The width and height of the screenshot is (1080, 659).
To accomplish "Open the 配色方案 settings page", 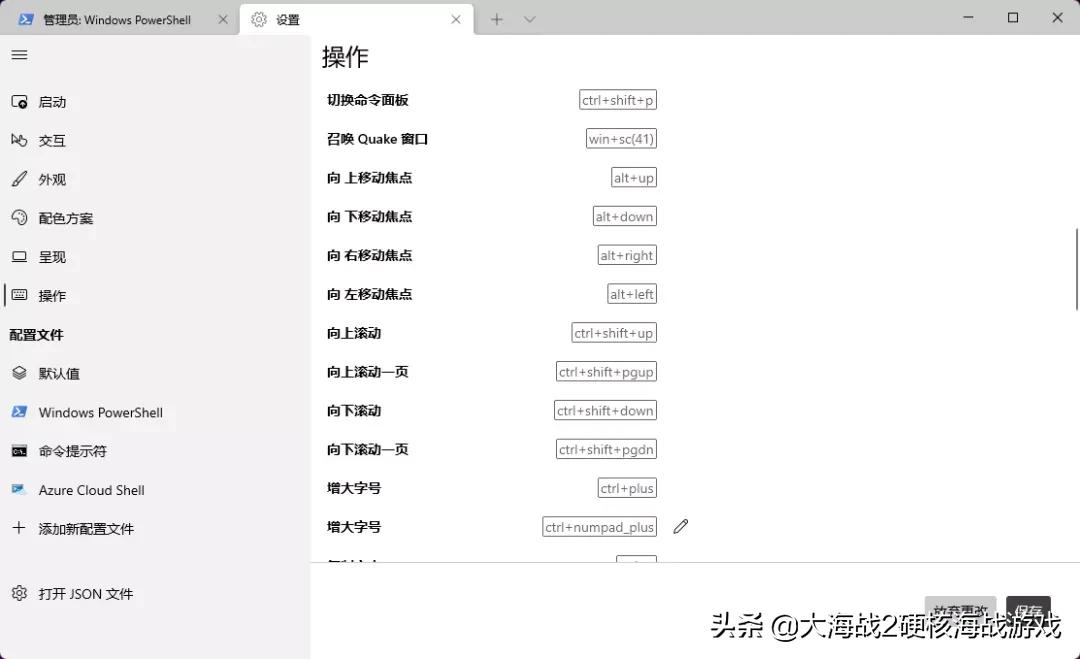I will click(x=155, y=218).
